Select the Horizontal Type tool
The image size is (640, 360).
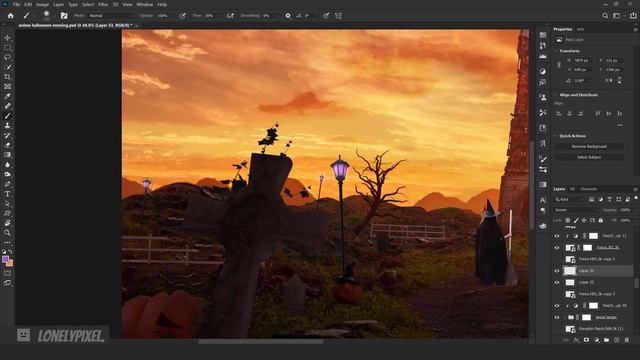tap(7, 194)
